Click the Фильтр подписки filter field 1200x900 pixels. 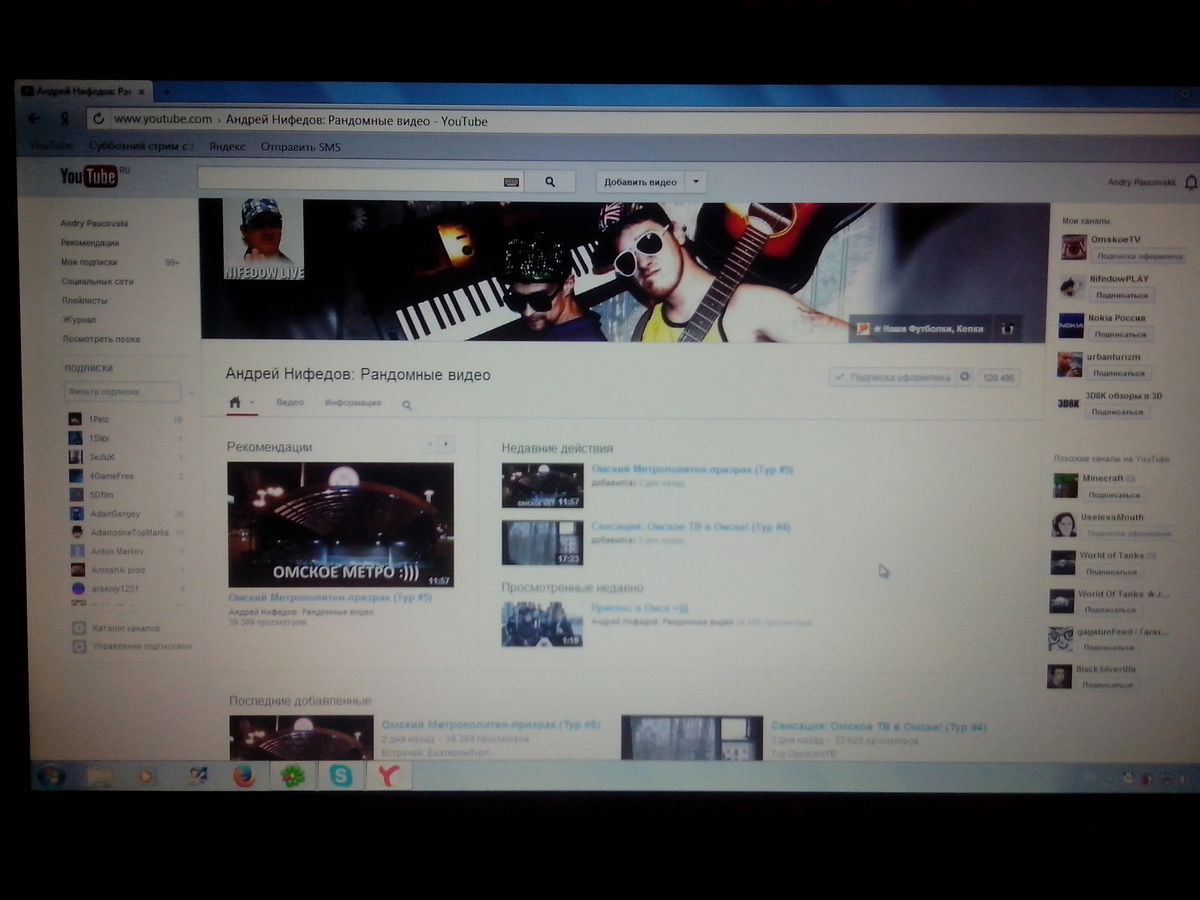pyautogui.click(x=122, y=391)
